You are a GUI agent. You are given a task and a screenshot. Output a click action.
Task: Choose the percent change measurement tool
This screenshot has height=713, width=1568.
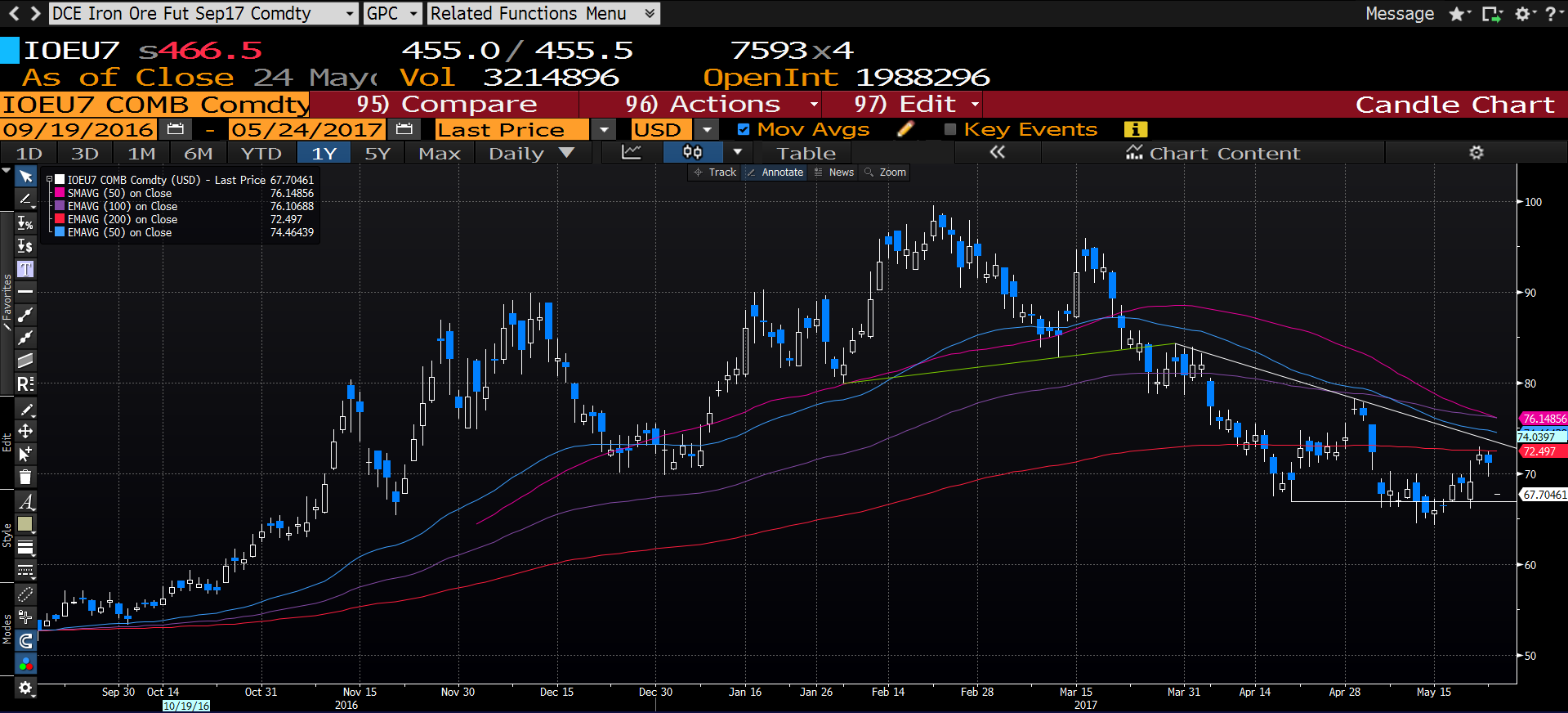point(26,223)
